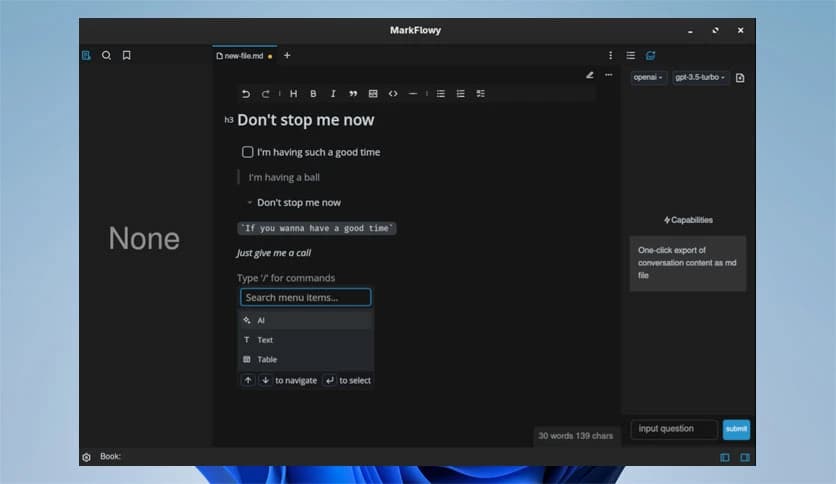Click the pencil edit mode icon
The height and width of the screenshot is (484, 836).
pos(590,75)
